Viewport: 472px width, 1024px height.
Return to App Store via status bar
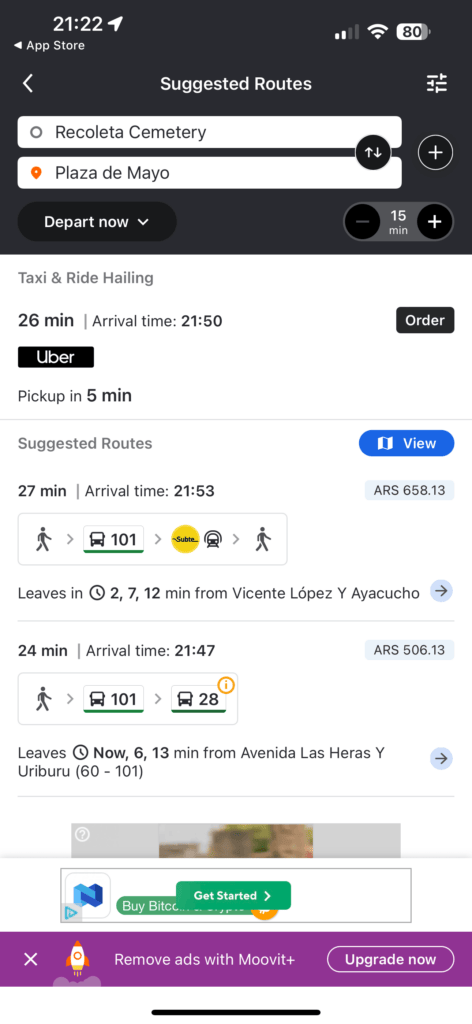pyautogui.click(x=50, y=46)
